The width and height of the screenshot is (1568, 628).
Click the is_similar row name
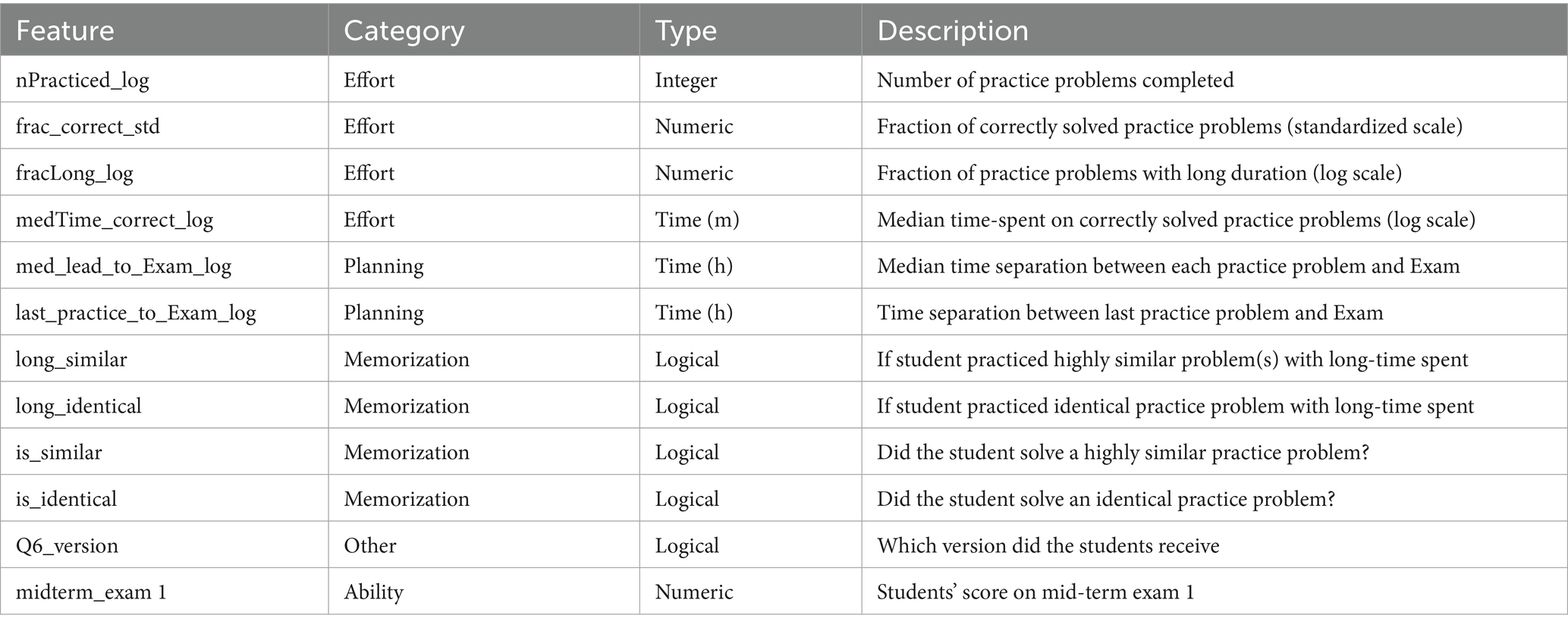(x=58, y=453)
